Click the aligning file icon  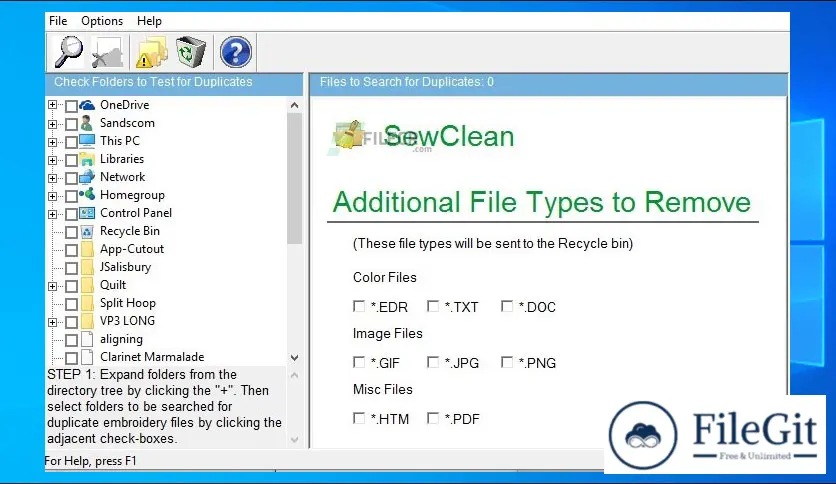pyautogui.click(x=88, y=339)
